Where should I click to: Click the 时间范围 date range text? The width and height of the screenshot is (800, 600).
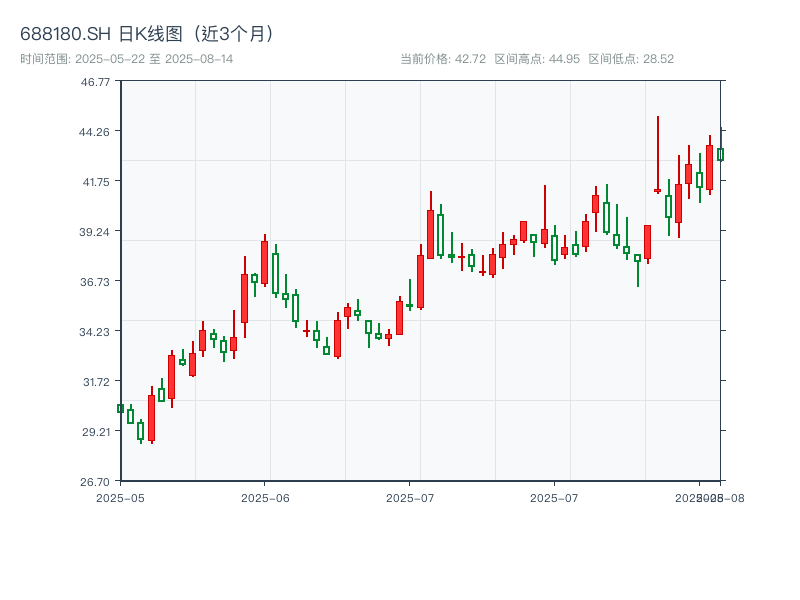click(x=127, y=59)
